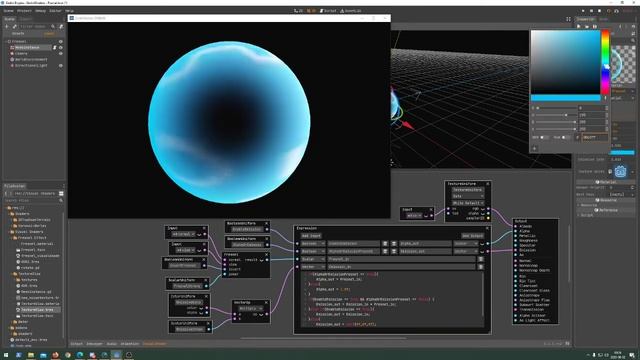Viewport: 640px width, 360px height.
Task: Open the Editor menu
Action: 55,11
